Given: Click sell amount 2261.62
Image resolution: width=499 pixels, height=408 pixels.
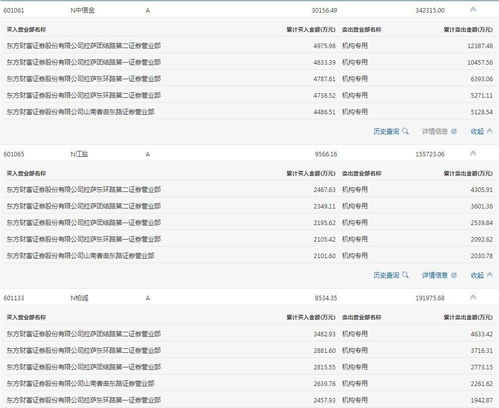Looking at the screenshot, I should click(x=482, y=384).
